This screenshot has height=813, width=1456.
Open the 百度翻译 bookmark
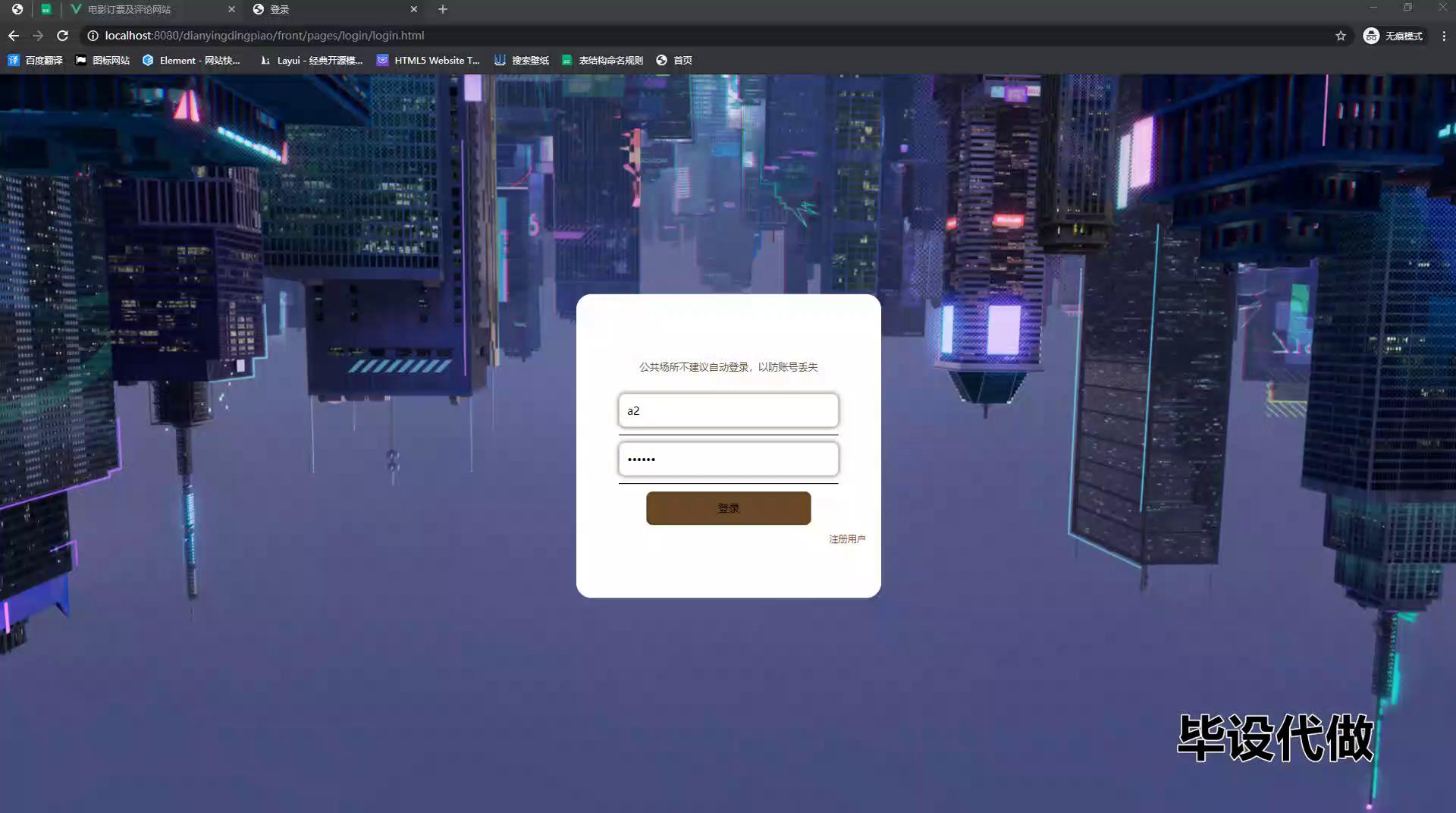click(35, 60)
